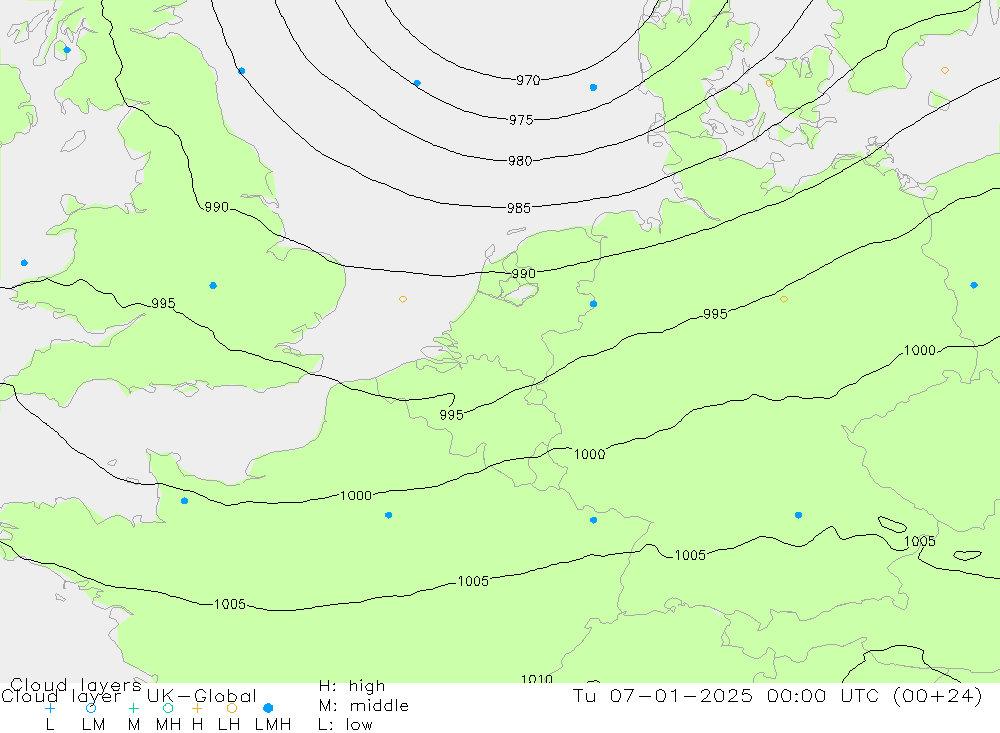Screen dimensions: 1000x733
Task: Select the blue dot in the Irish Sea
Action: 24,263
